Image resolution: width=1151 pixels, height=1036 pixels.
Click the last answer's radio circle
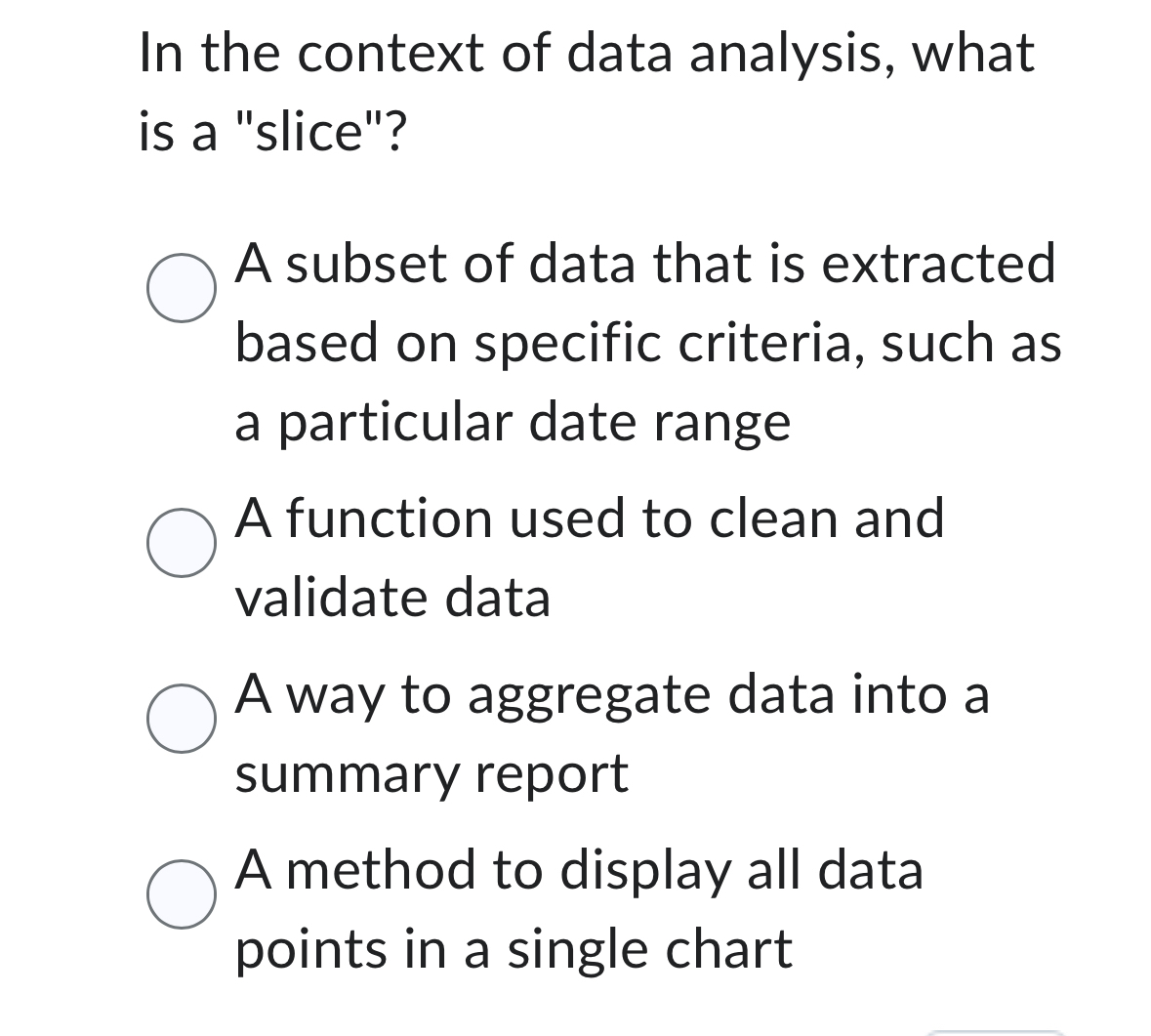182,895
